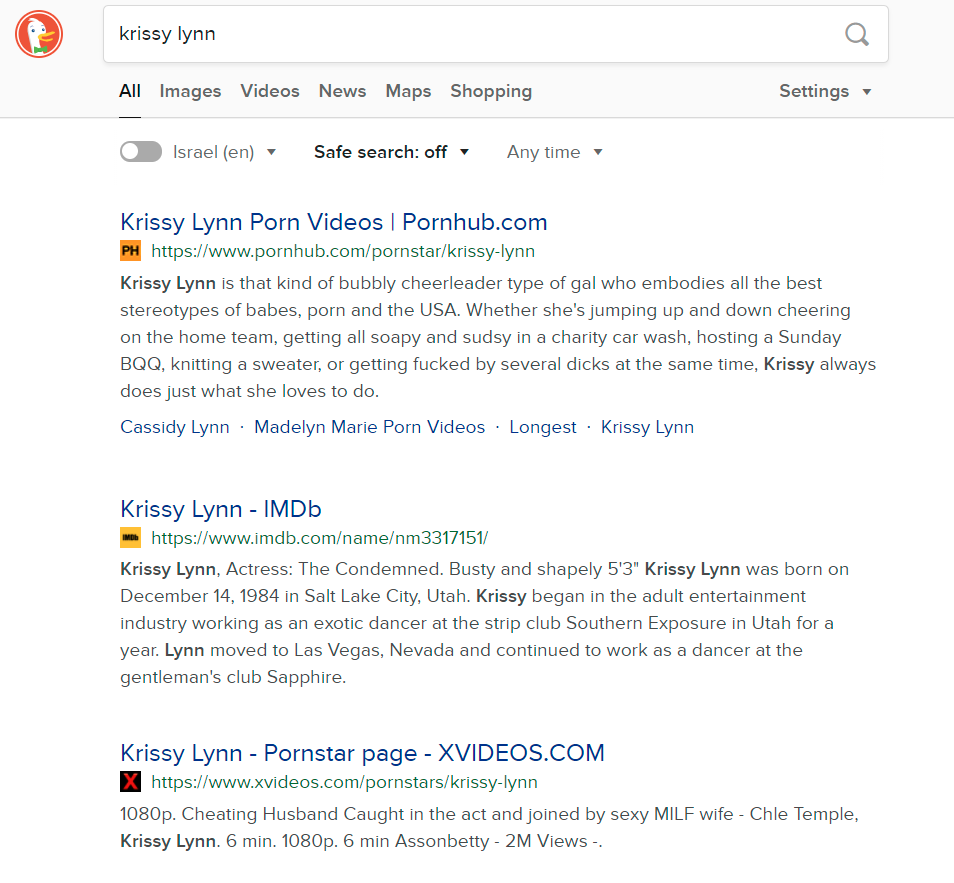Open the Settings dropdown menu

click(825, 91)
